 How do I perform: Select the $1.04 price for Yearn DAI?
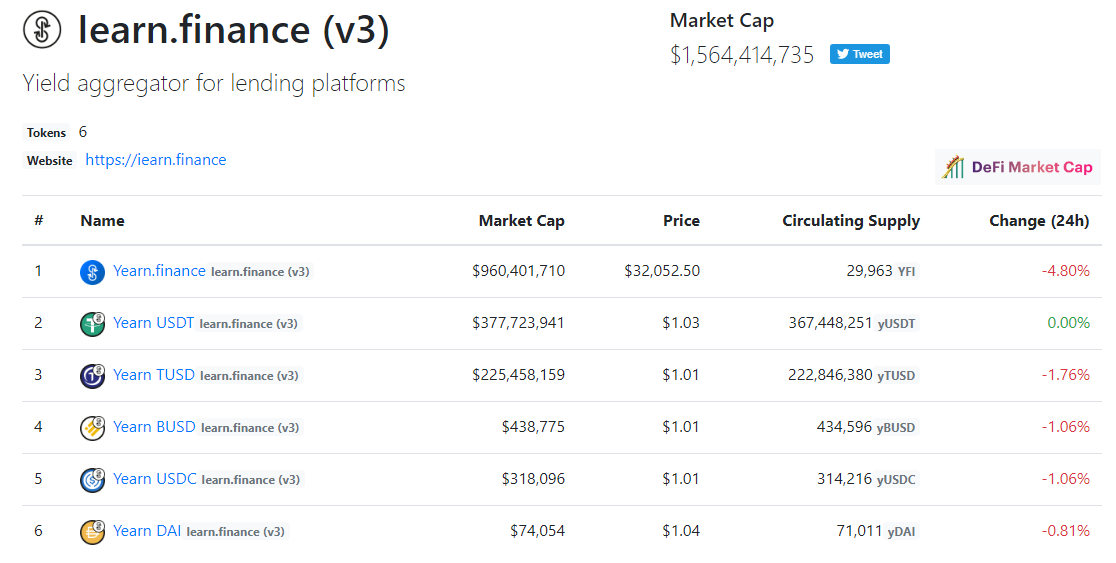click(681, 531)
